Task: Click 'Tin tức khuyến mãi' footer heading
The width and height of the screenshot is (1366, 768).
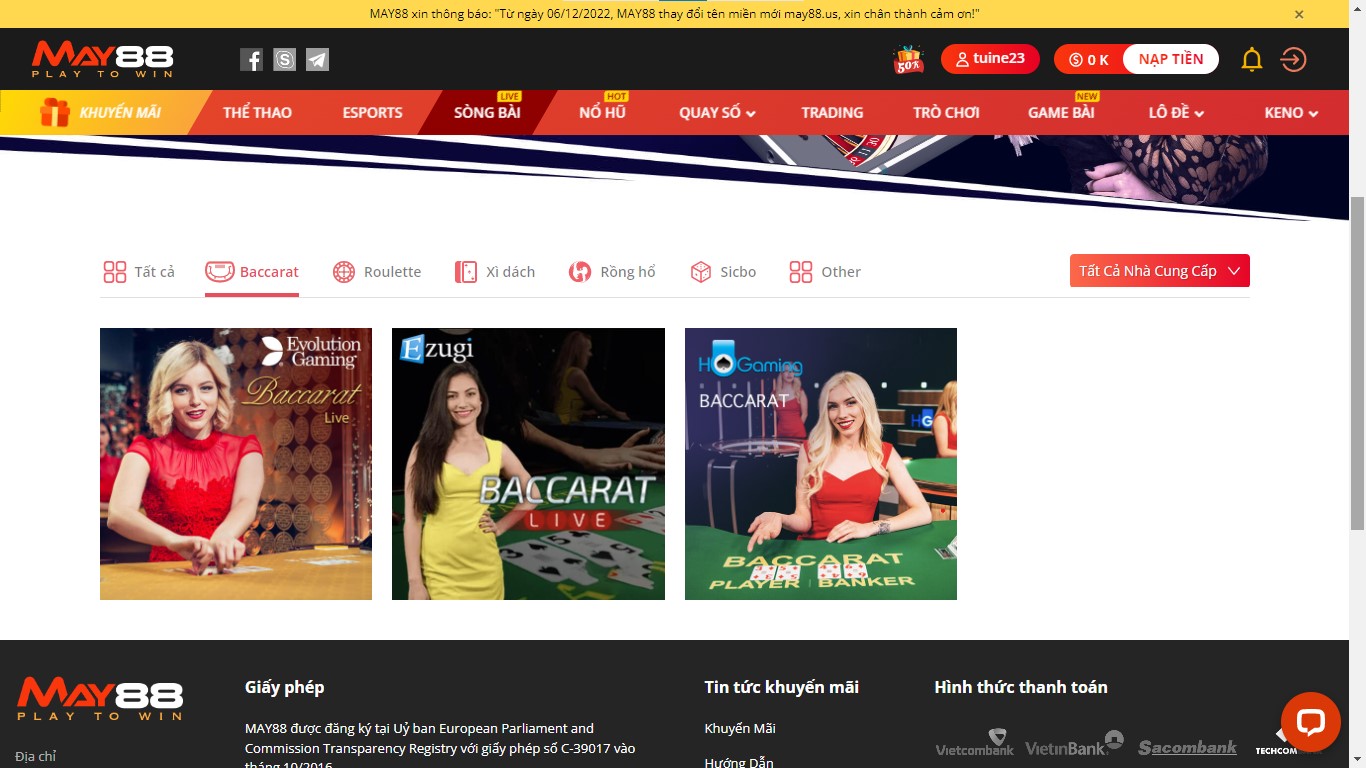Action: pyautogui.click(x=782, y=687)
